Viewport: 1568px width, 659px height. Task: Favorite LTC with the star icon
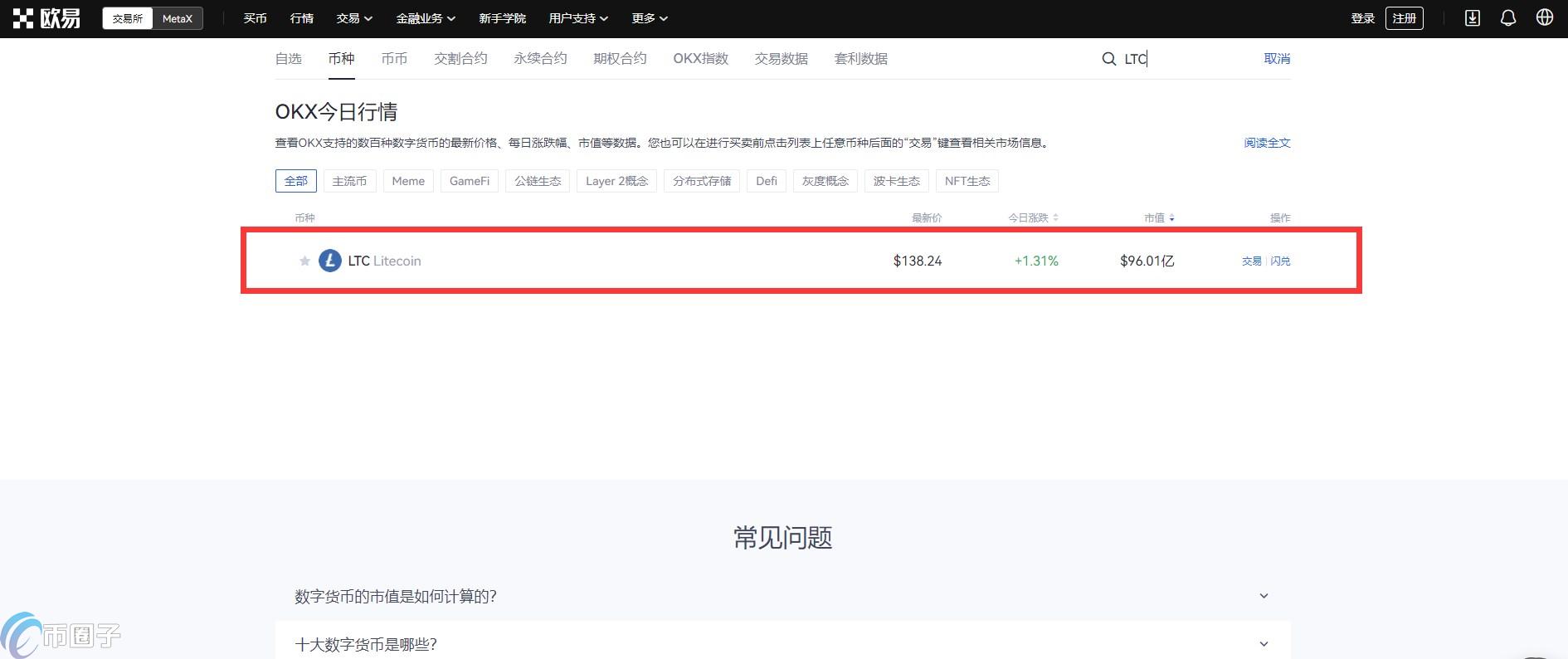[304, 261]
